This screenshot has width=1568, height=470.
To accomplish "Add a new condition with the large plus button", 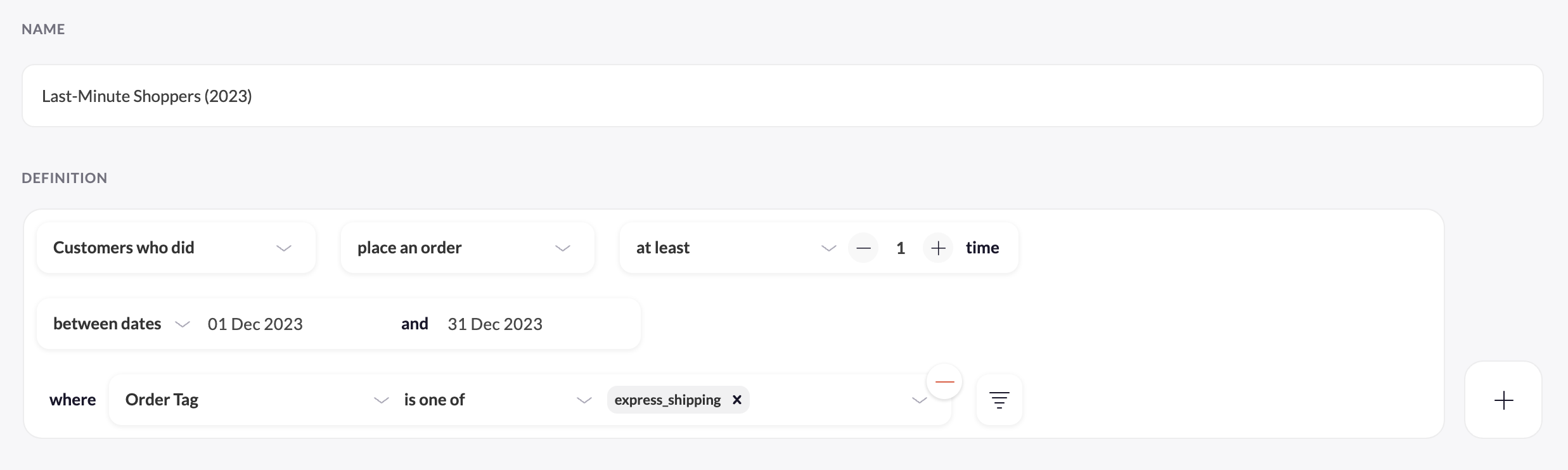I will pos(1503,400).
